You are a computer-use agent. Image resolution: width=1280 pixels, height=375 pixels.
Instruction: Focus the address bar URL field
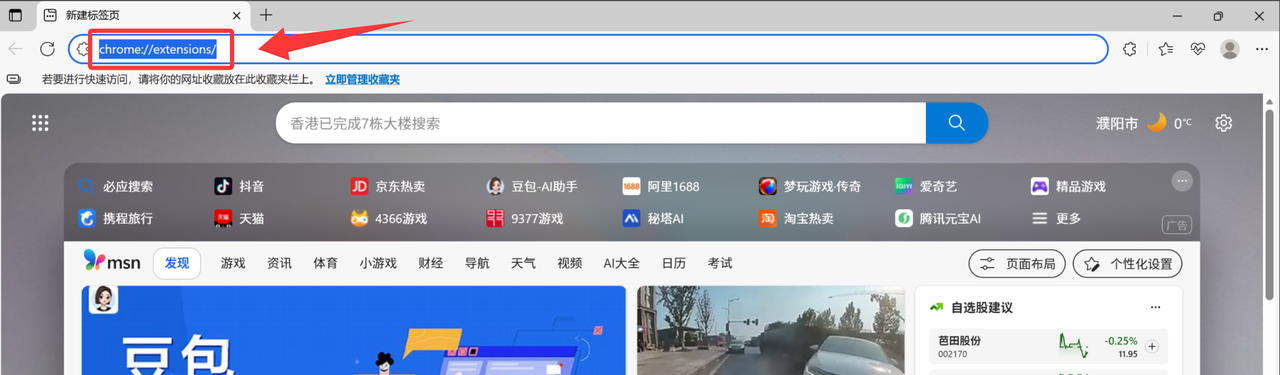[x=588, y=49]
